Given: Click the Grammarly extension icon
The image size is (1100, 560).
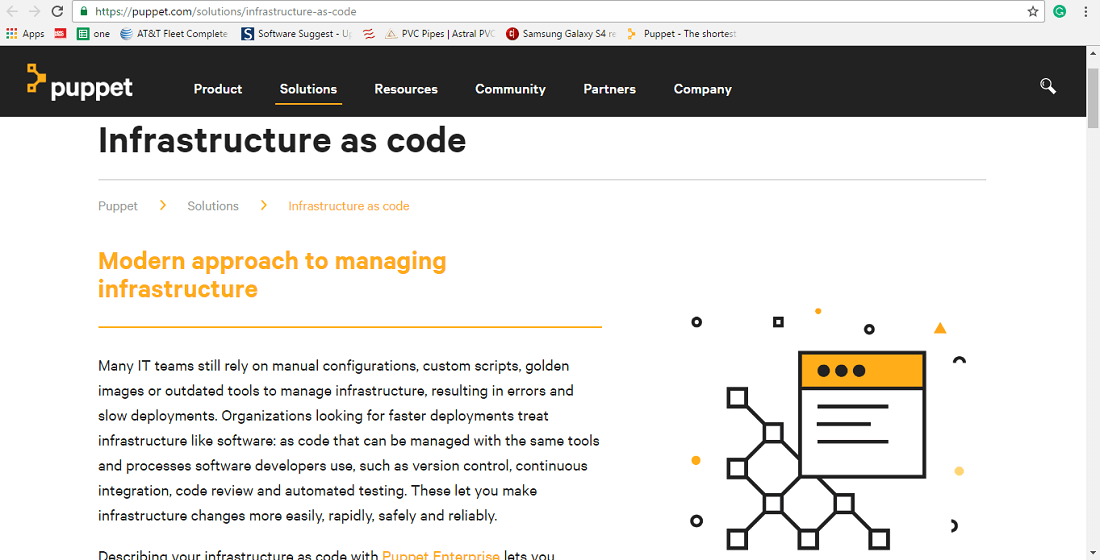Looking at the screenshot, I should tap(1060, 11).
